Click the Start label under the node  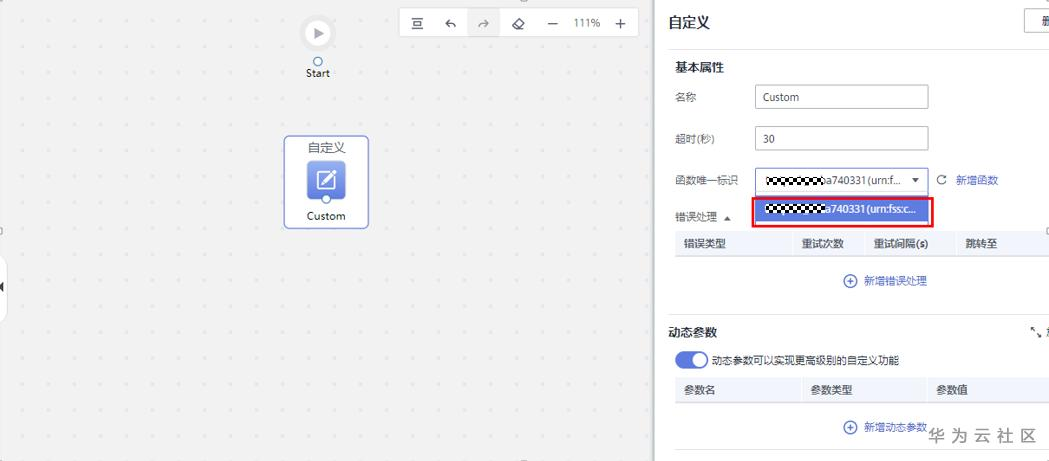[x=318, y=74]
